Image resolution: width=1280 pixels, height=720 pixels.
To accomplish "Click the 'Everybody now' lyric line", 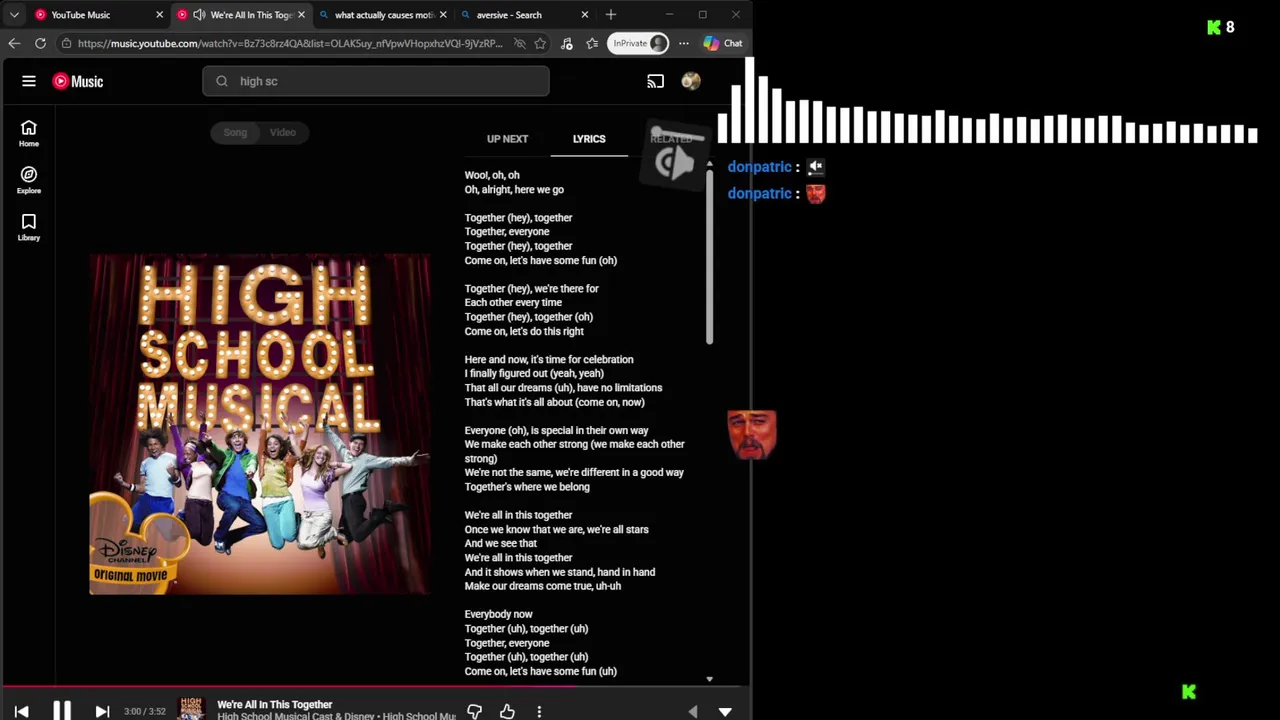I will (x=499, y=614).
